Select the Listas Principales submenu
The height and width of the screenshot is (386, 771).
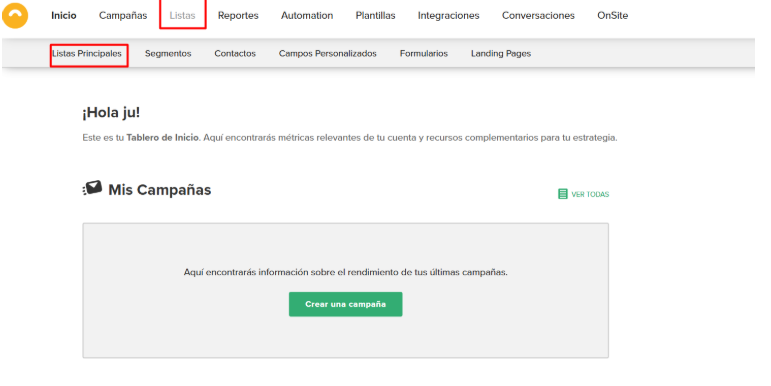point(87,54)
